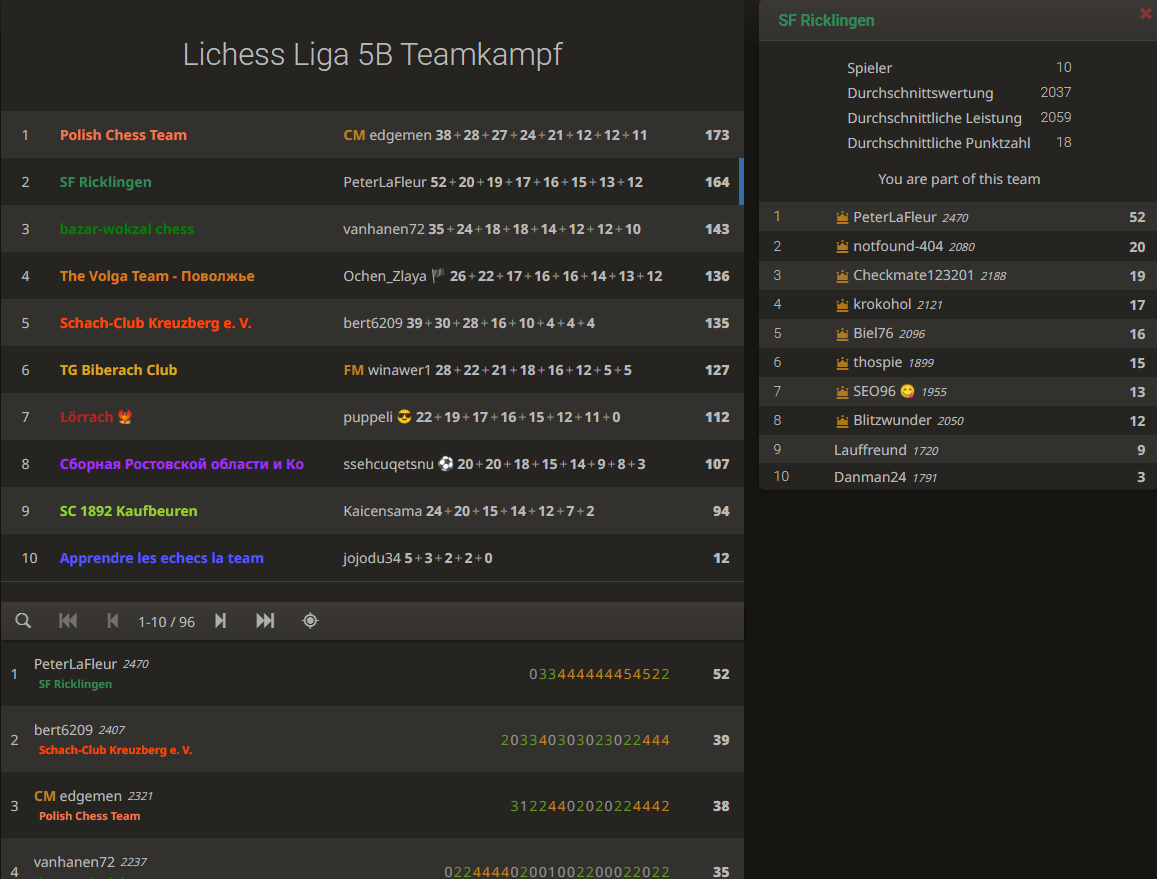This screenshot has height=879, width=1157.
Task: Jump to first page of standings
Action: pyautogui.click(x=68, y=621)
